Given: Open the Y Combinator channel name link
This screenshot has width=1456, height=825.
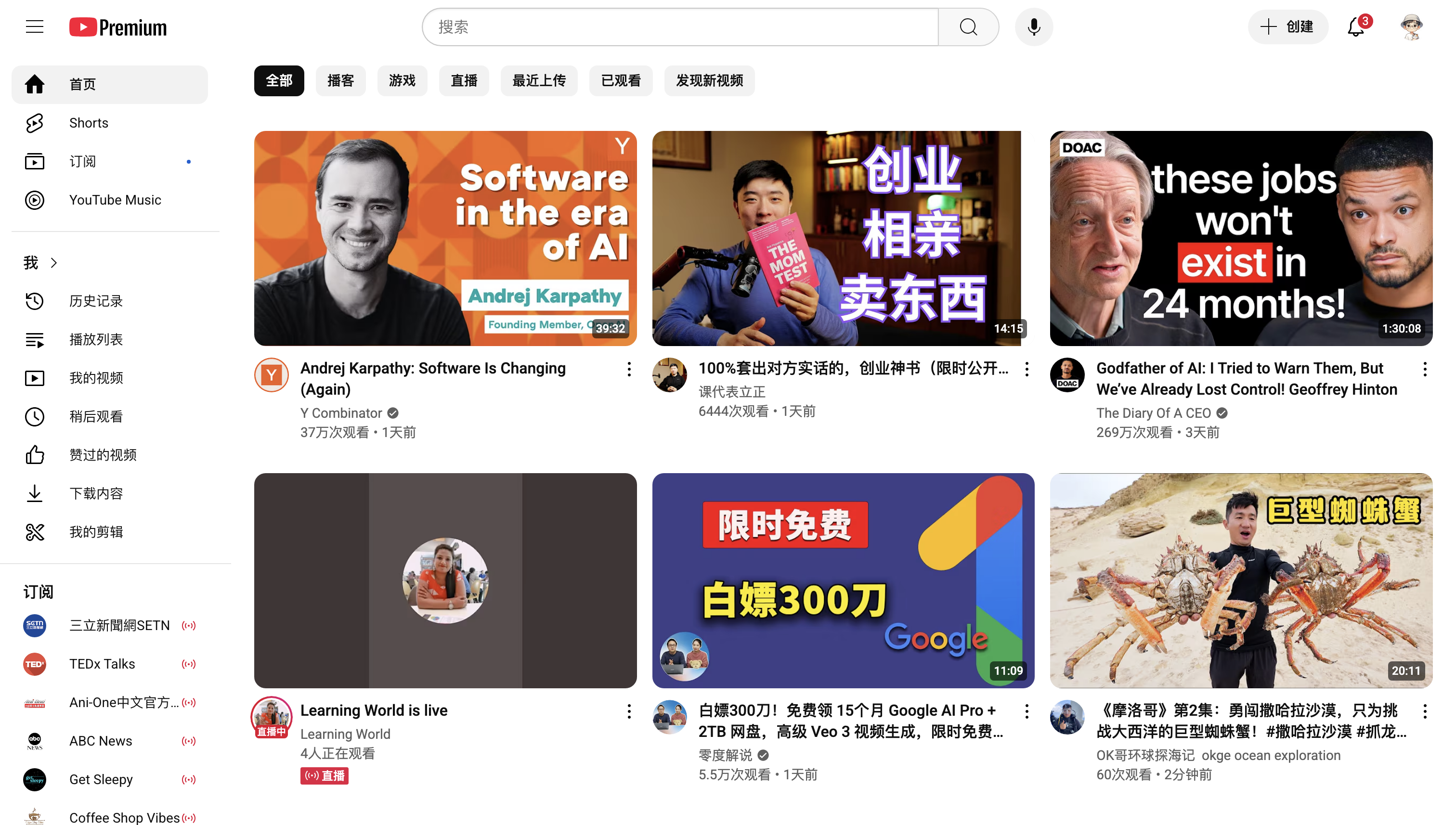Looking at the screenshot, I should (x=341, y=413).
